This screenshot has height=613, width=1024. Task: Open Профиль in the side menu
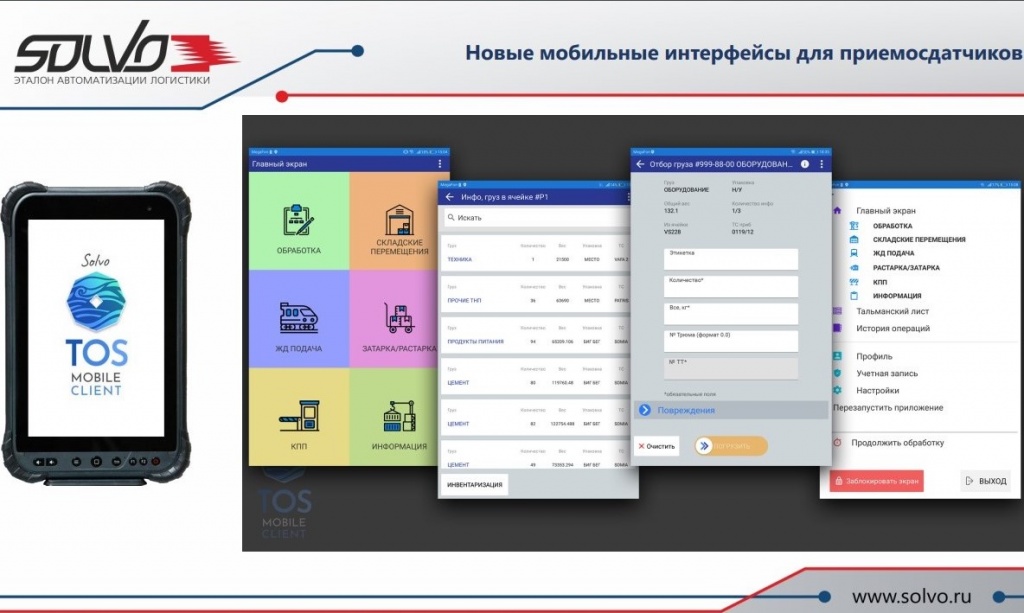coord(874,356)
